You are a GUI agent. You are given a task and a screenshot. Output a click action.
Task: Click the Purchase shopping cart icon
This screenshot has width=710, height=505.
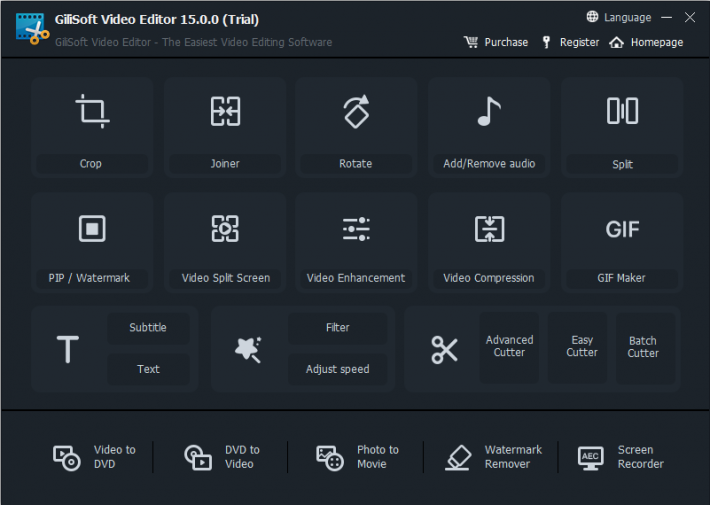(x=471, y=42)
